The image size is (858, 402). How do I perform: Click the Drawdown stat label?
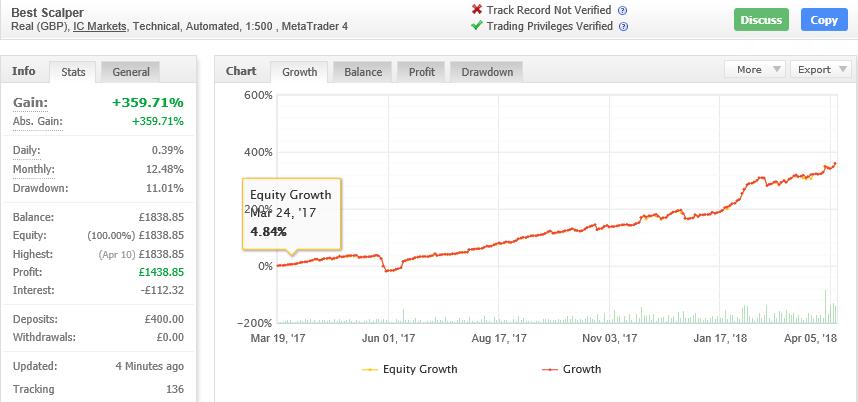[x=40, y=188]
